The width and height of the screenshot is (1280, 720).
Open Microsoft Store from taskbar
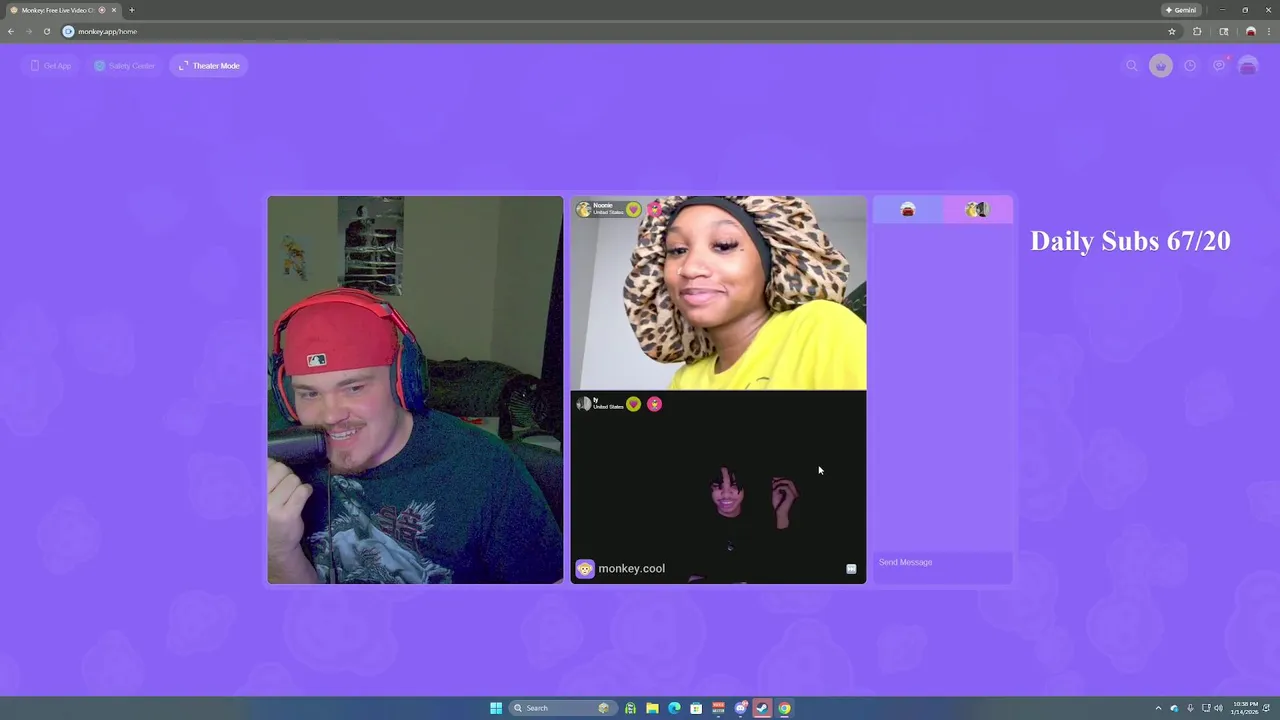[x=696, y=708]
